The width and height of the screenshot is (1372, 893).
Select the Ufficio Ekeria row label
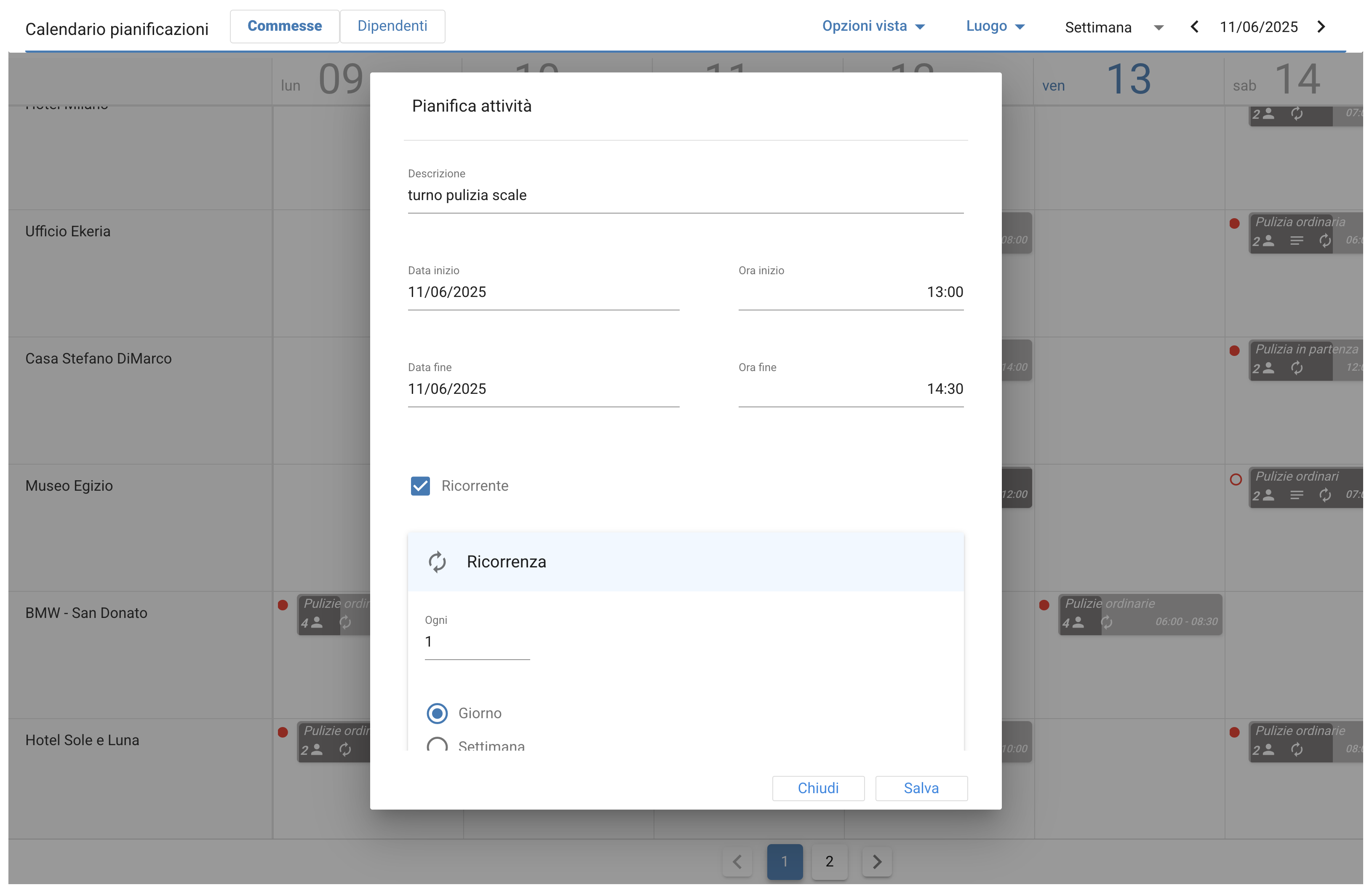(68, 231)
